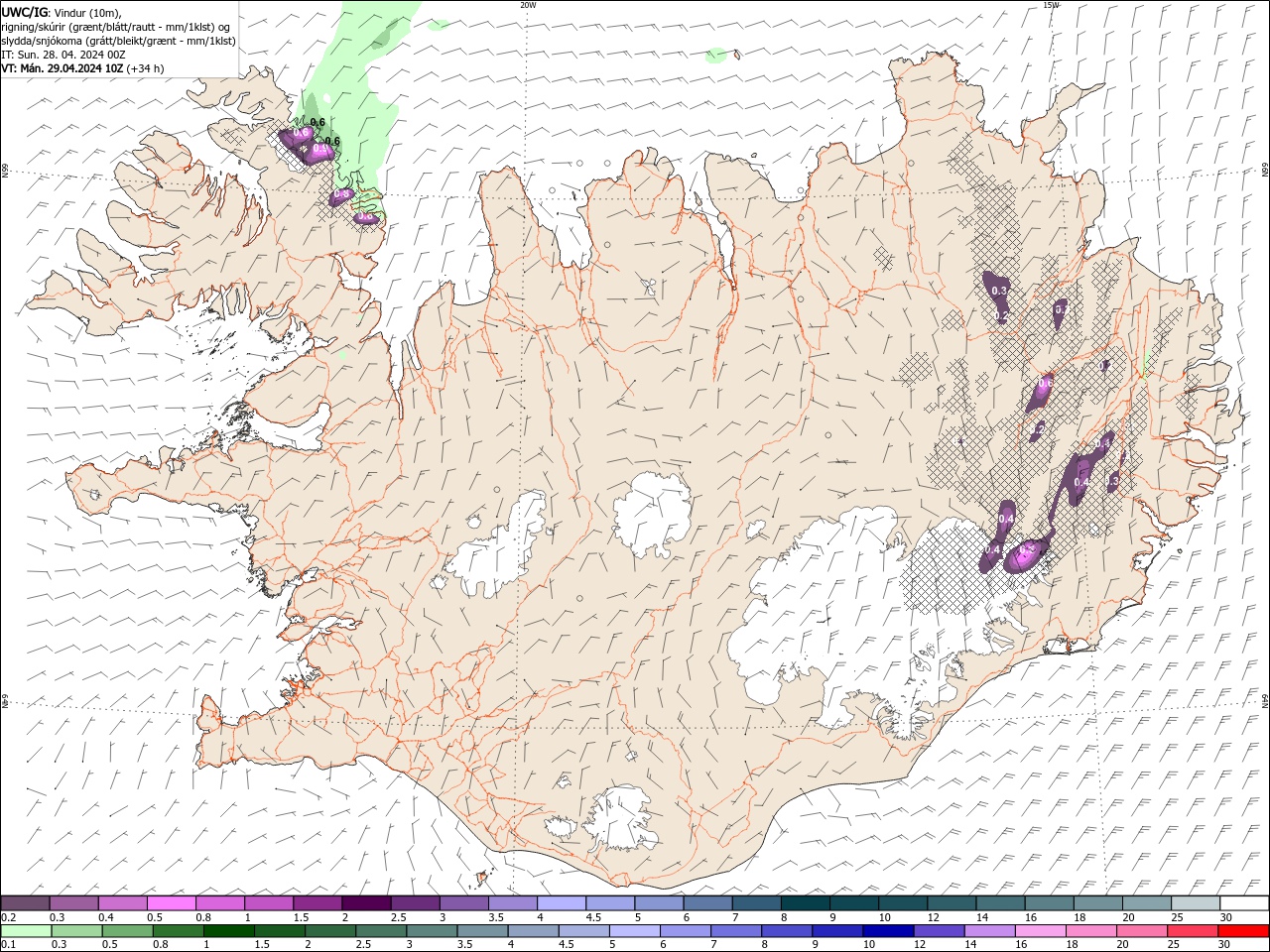Select the light green 0.3 rain scale swatch
1270x952 pixels.
pos(76,931)
